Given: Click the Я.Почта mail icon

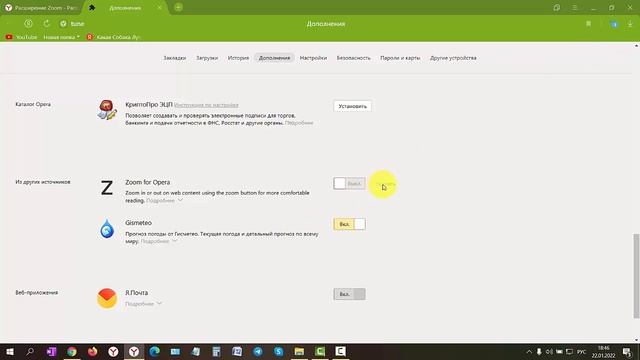Looking at the screenshot, I should pyautogui.click(x=107, y=298).
